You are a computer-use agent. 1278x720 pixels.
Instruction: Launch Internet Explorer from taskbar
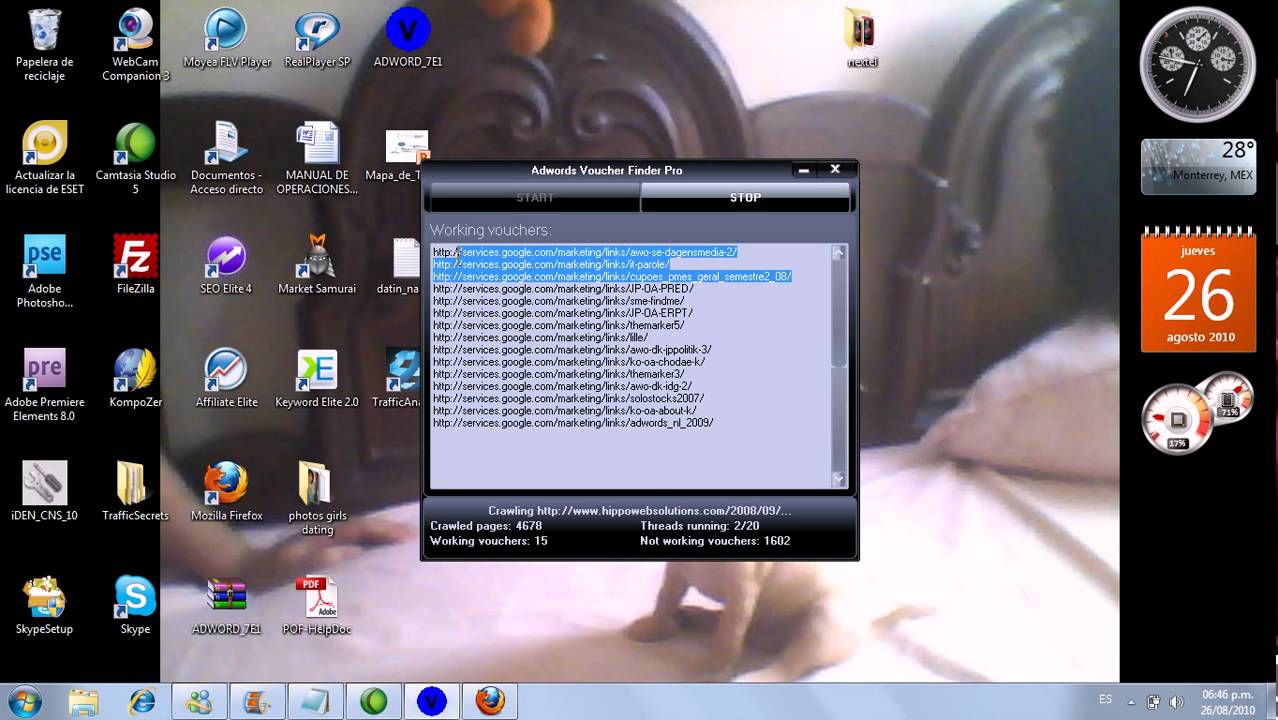tap(142, 702)
